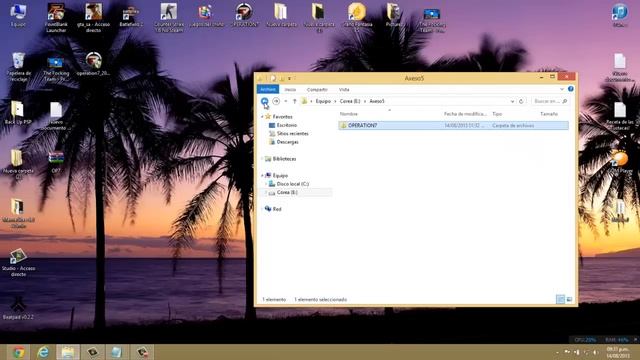Open the Inicio ribbon tab
This screenshot has width=640, height=360.
(290, 89)
